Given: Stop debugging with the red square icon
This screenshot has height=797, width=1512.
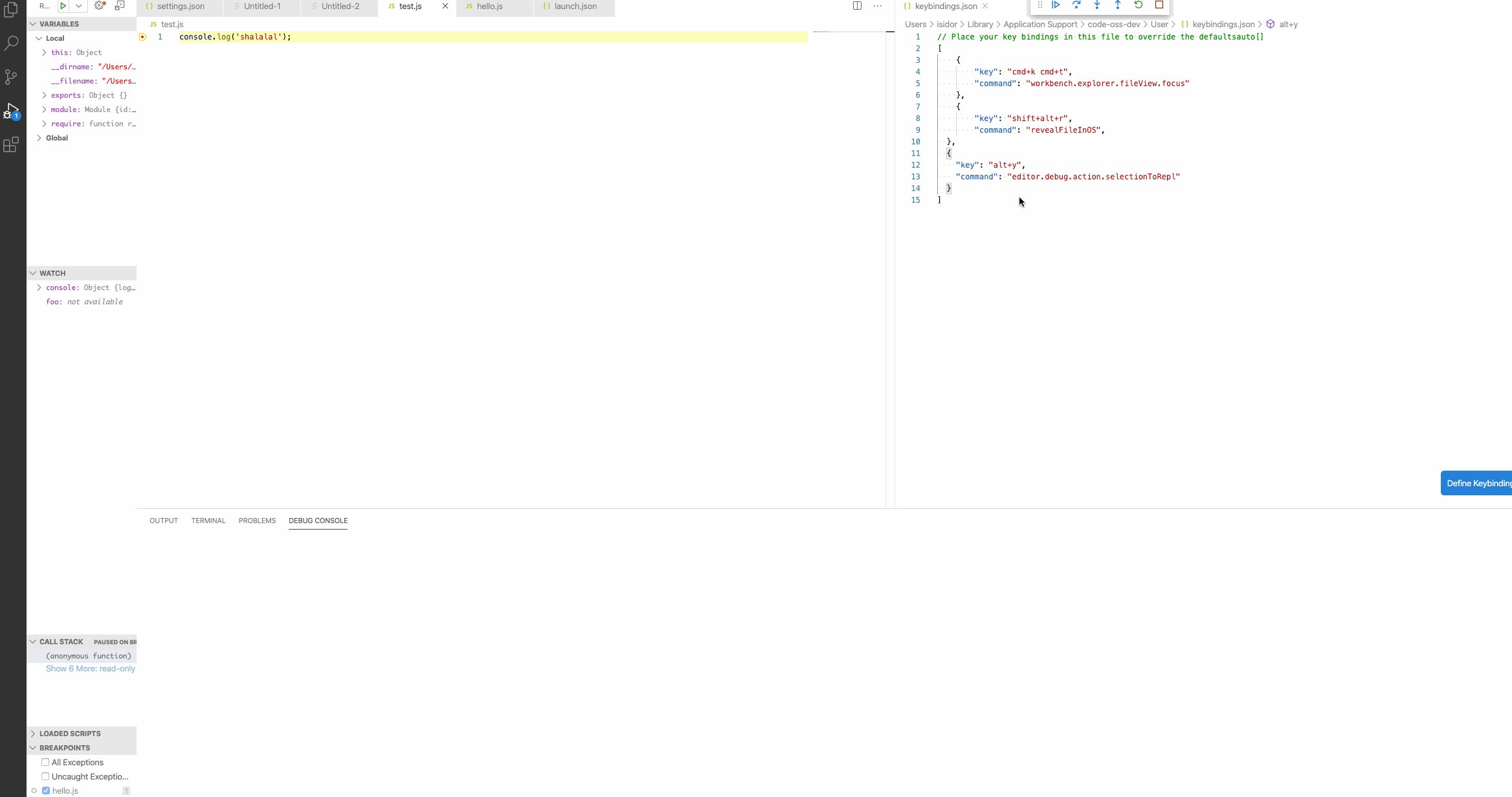Looking at the screenshot, I should tap(1159, 5).
